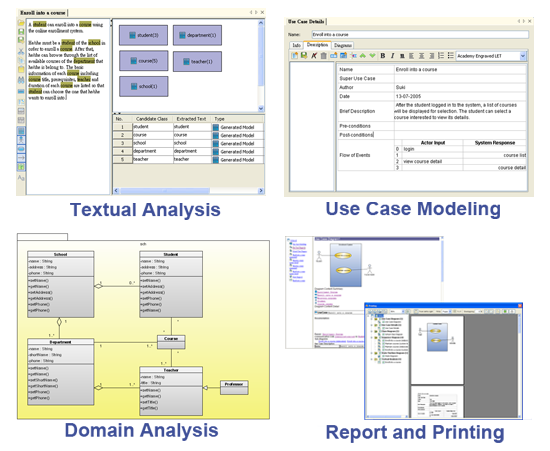Click row number 1 button in candidate table
The image size is (550, 451).
click(x=122, y=127)
